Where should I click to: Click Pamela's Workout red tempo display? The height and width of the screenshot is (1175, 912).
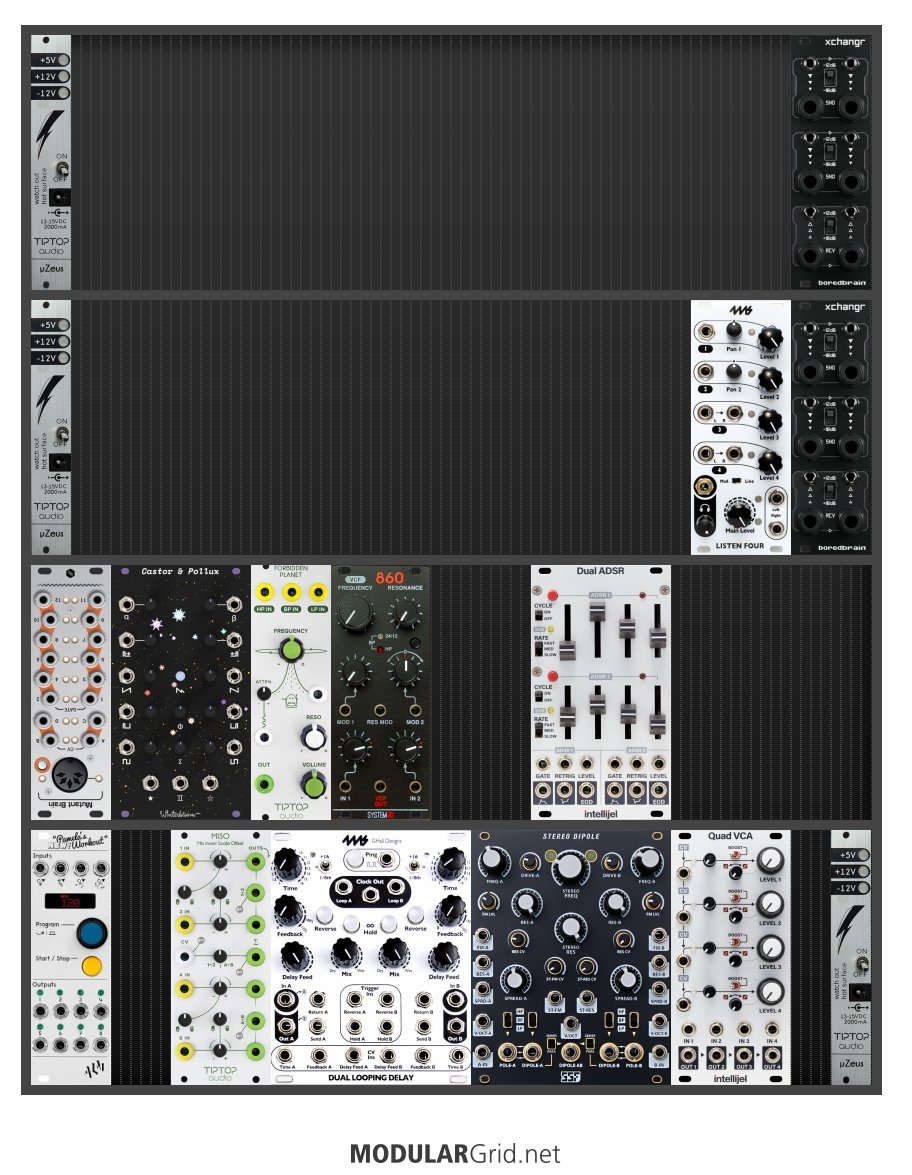[x=70, y=901]
